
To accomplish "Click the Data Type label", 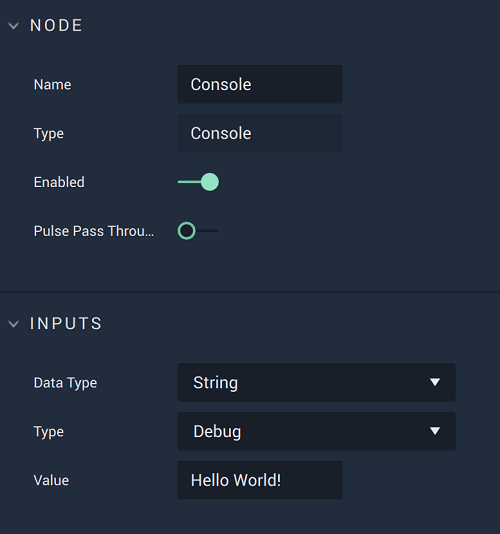I will click(x=65, y=383).
